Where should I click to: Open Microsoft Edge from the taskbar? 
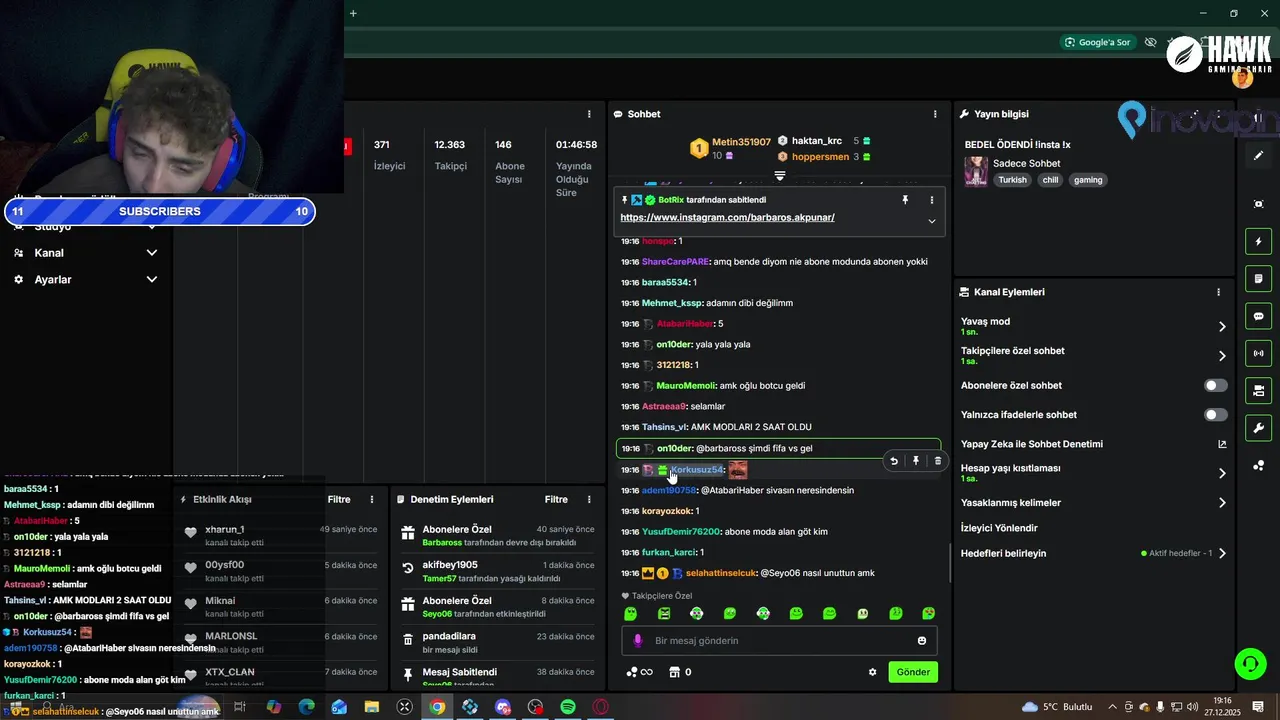(306, 707)
